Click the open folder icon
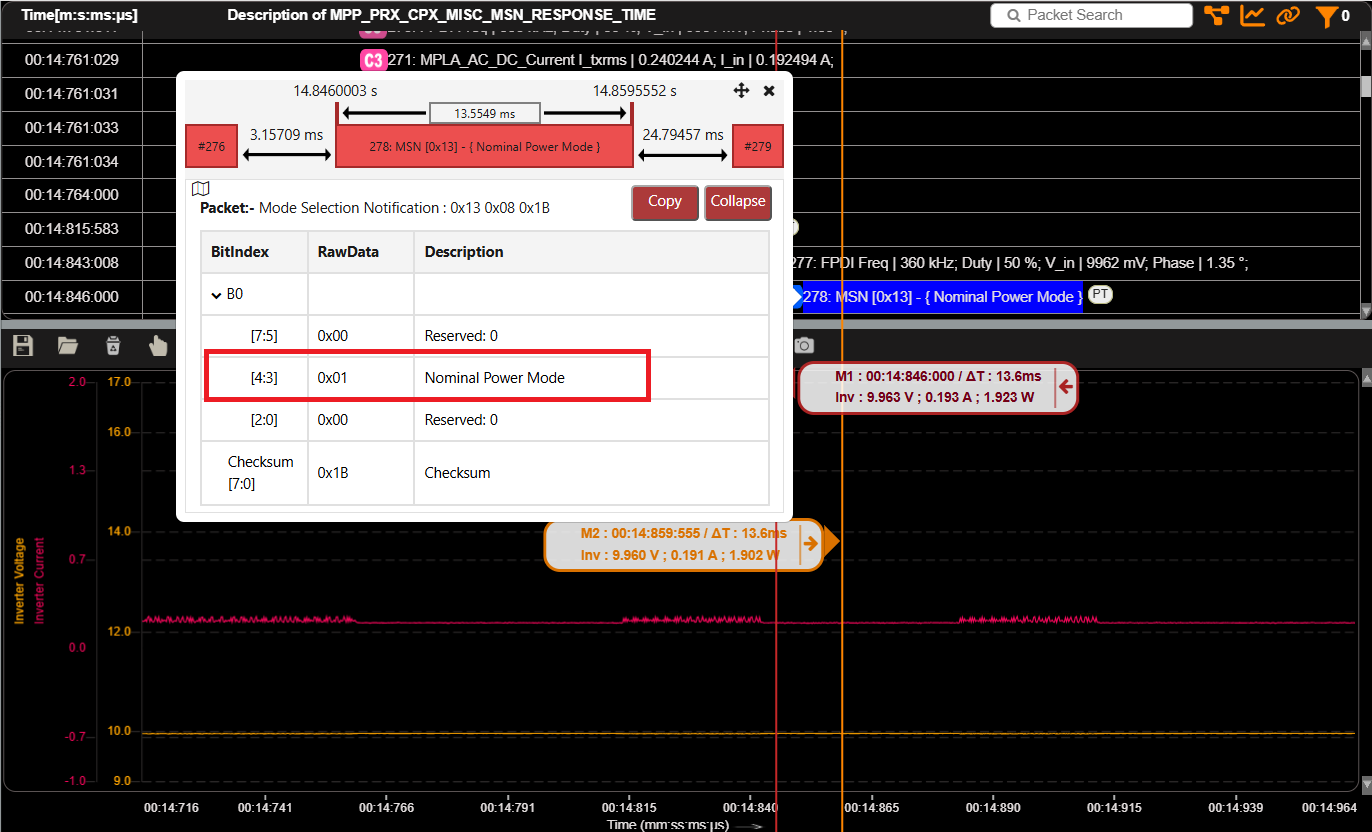The width and height of the screenshot is (1372, 832). pyautogui.click(x=67, y=346)
